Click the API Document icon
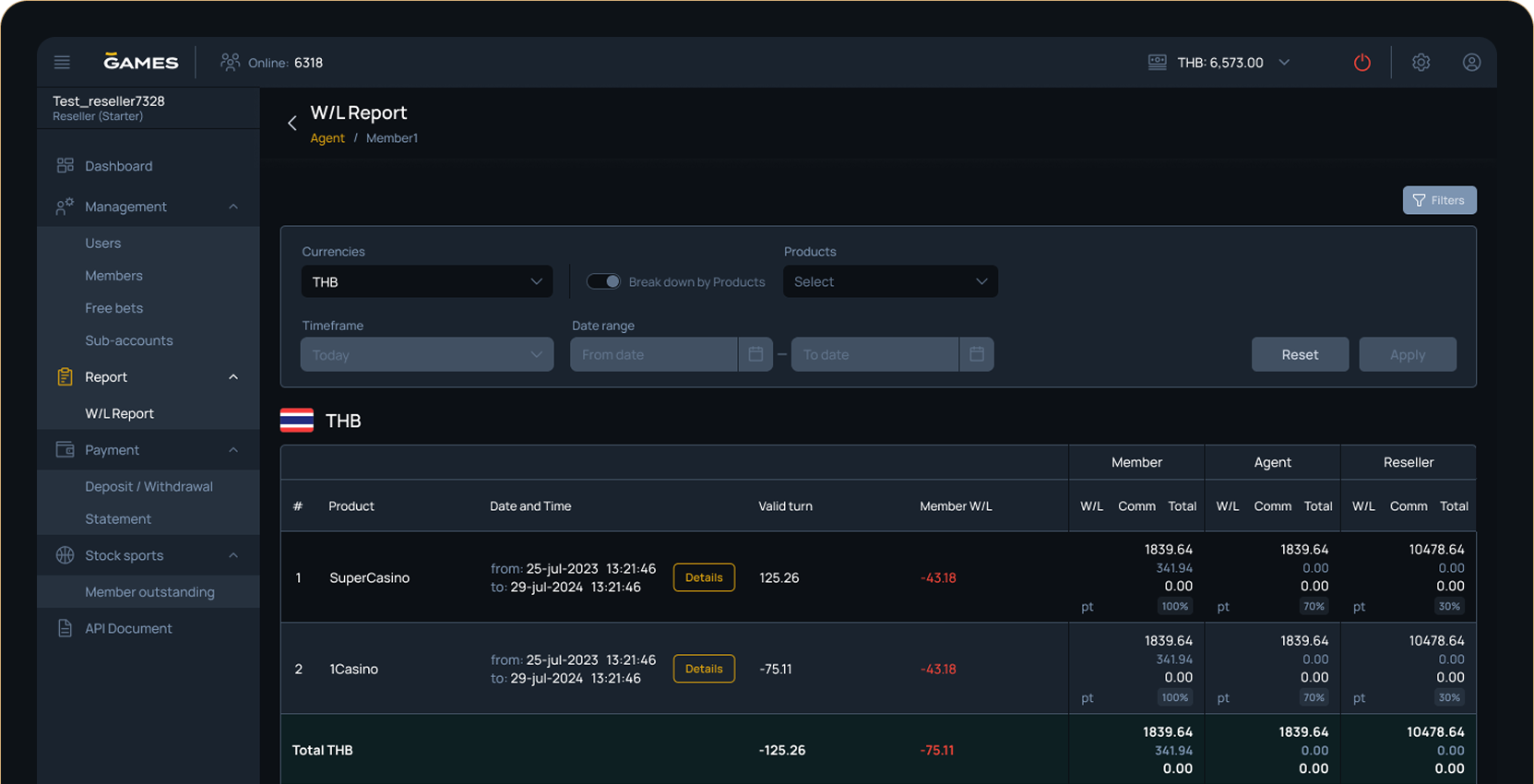Image resolution: width=1534 pixels, height=784 pixels. click(x=65, y=628)
